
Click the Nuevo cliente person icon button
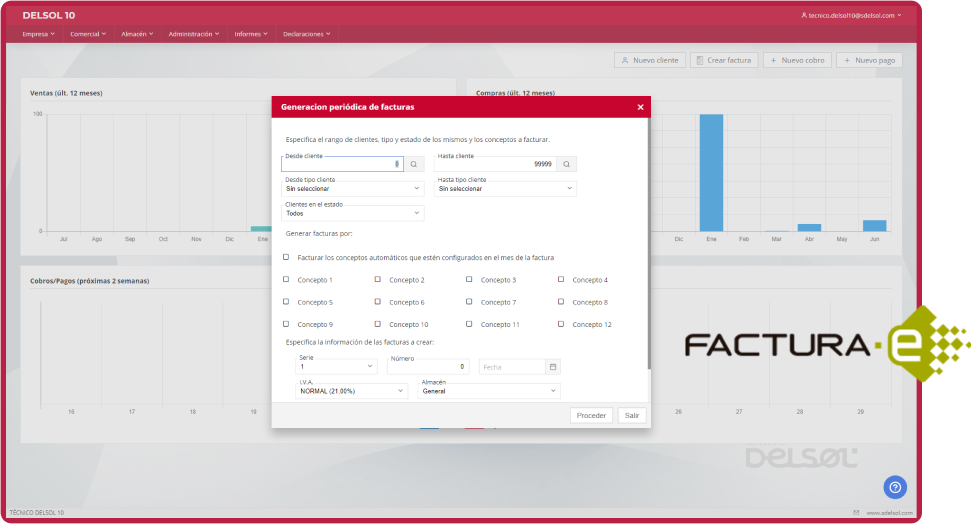649,60
